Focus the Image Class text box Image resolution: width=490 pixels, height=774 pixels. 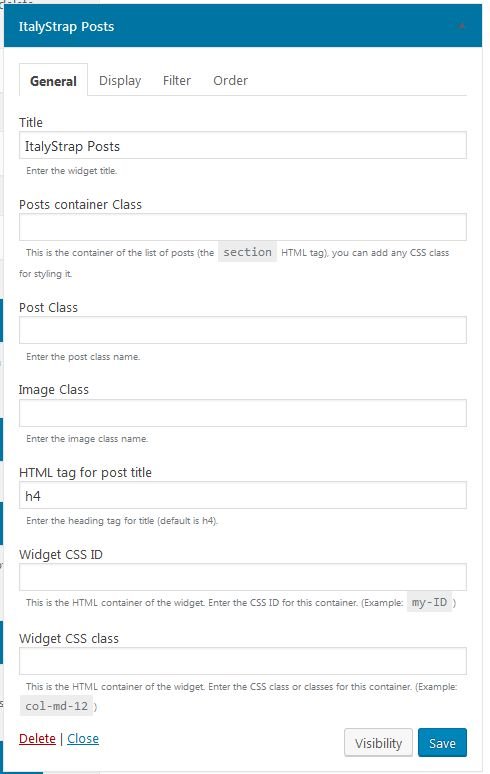243,413
